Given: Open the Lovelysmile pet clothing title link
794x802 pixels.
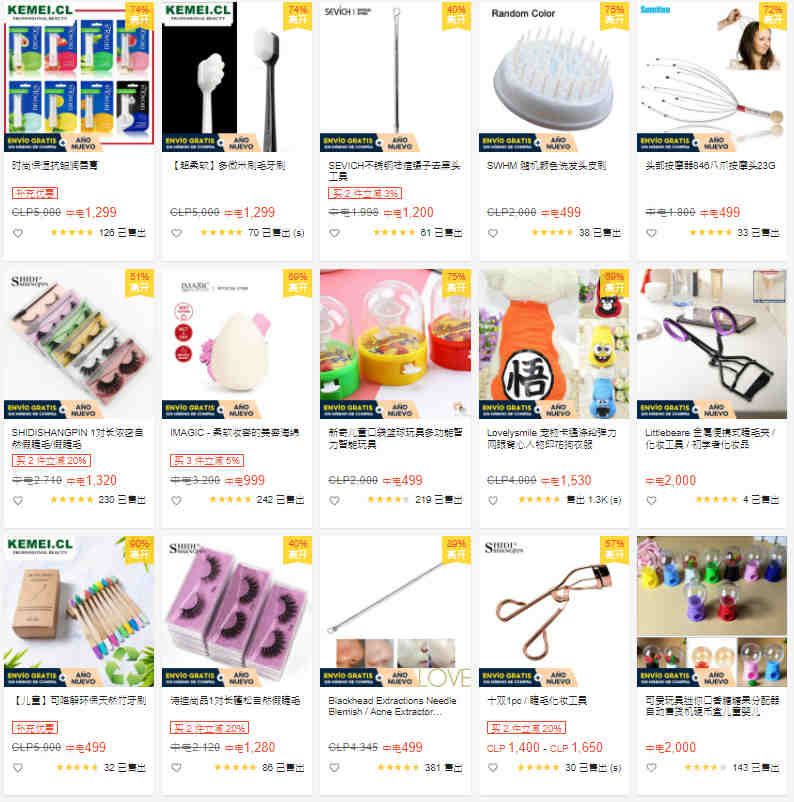Looking at the screenshot, I should (552, 438).
